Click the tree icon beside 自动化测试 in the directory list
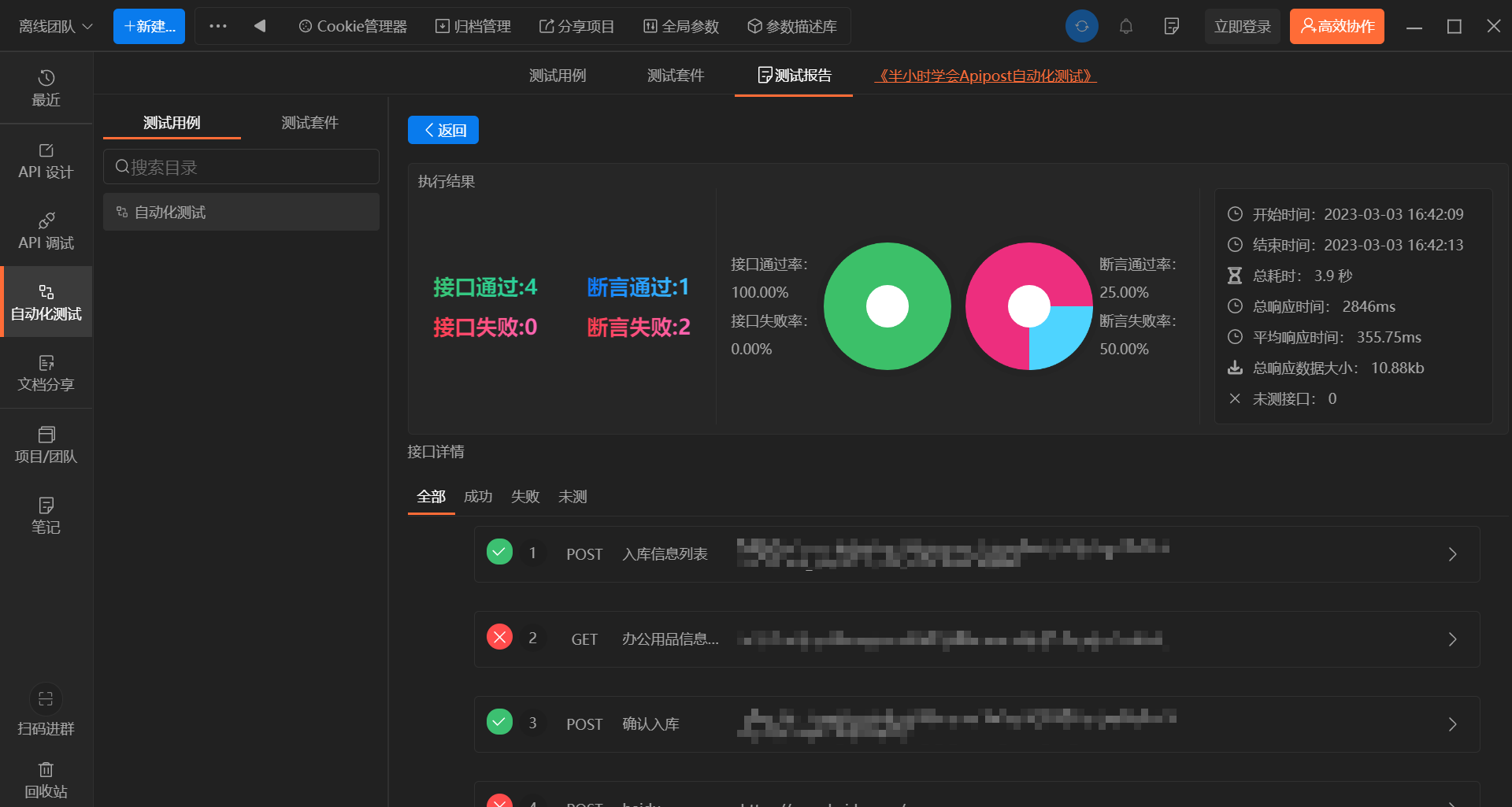 pos(122,212)
